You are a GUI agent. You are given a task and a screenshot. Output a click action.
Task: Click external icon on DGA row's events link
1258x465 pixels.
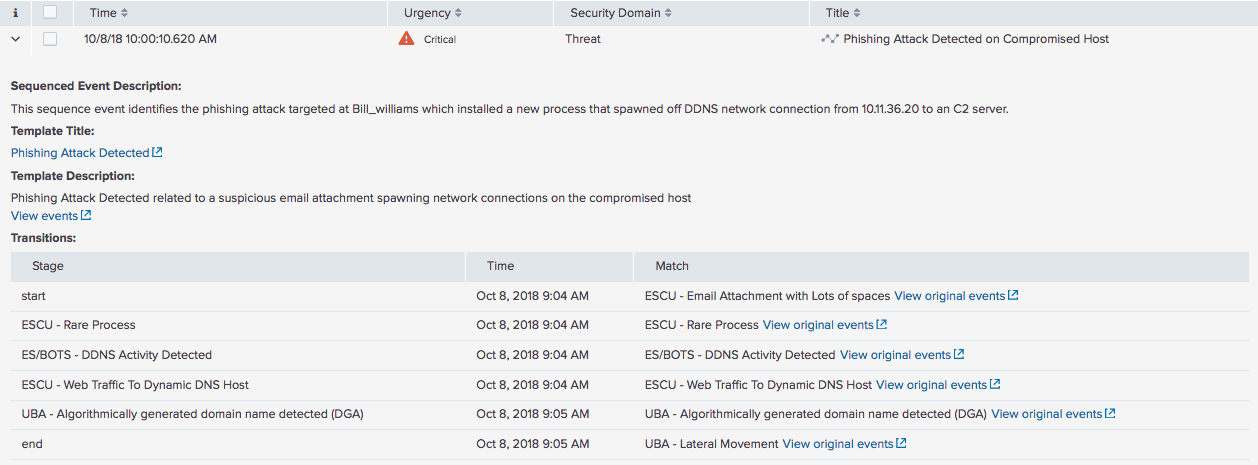1110,414
